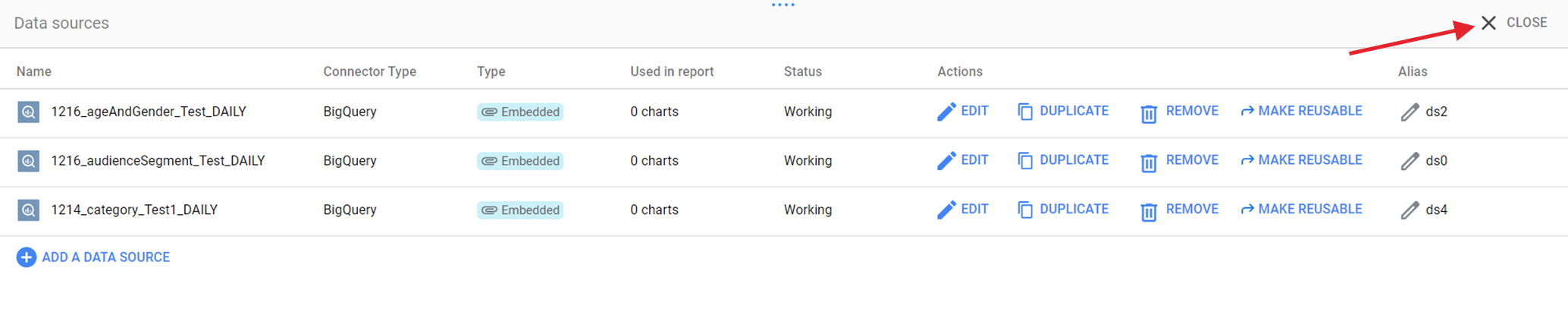
Task: Click the trash icon for 1216_audienceSegment_Test_DAILY
Action: click(1149, 162)
